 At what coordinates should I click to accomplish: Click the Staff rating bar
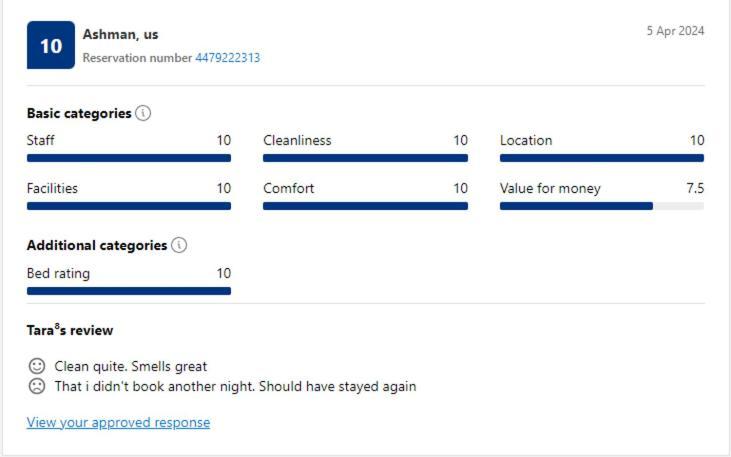(129, 158)
